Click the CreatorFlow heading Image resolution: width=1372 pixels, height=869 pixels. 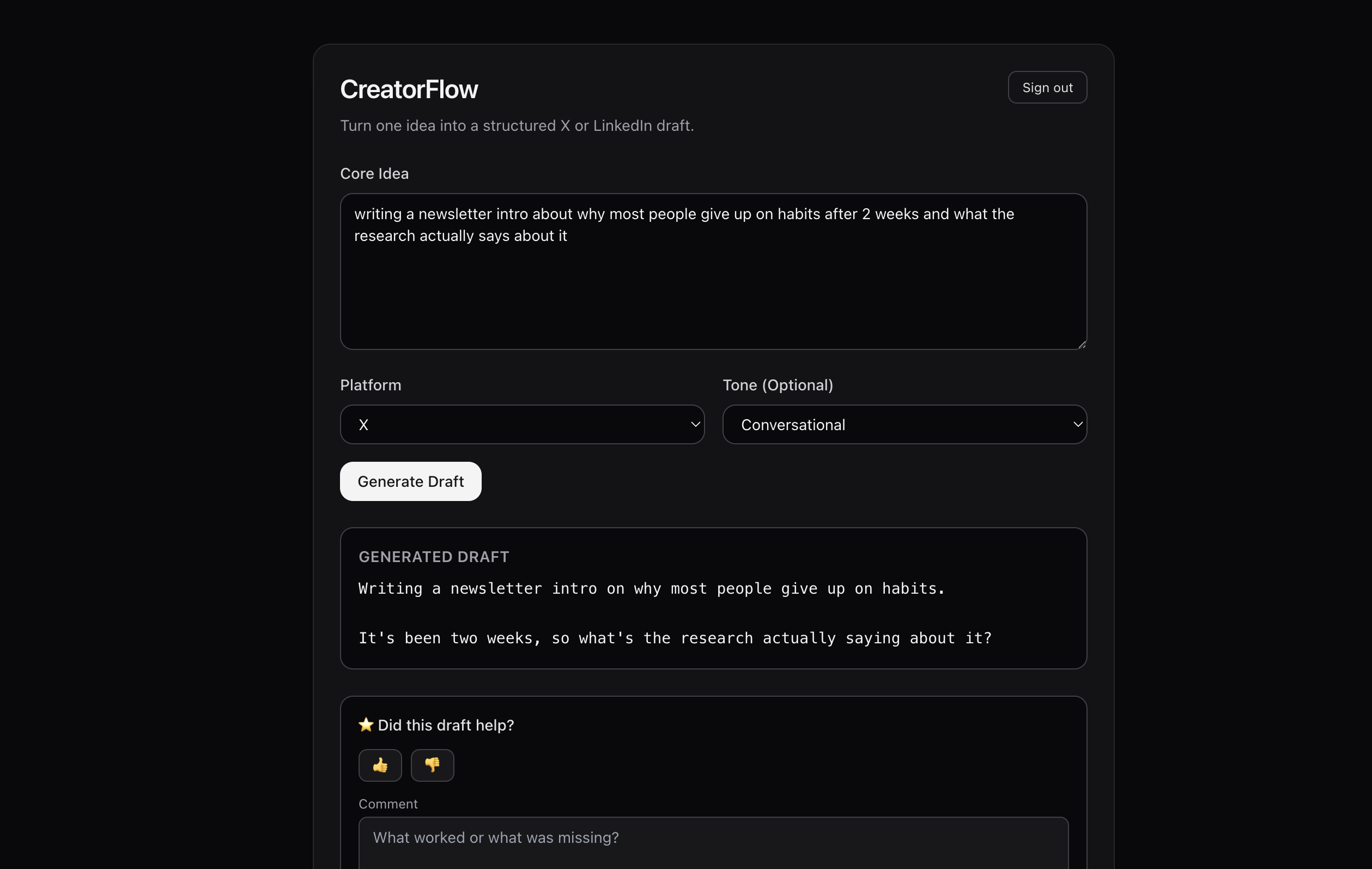click(x=409, y=89)
